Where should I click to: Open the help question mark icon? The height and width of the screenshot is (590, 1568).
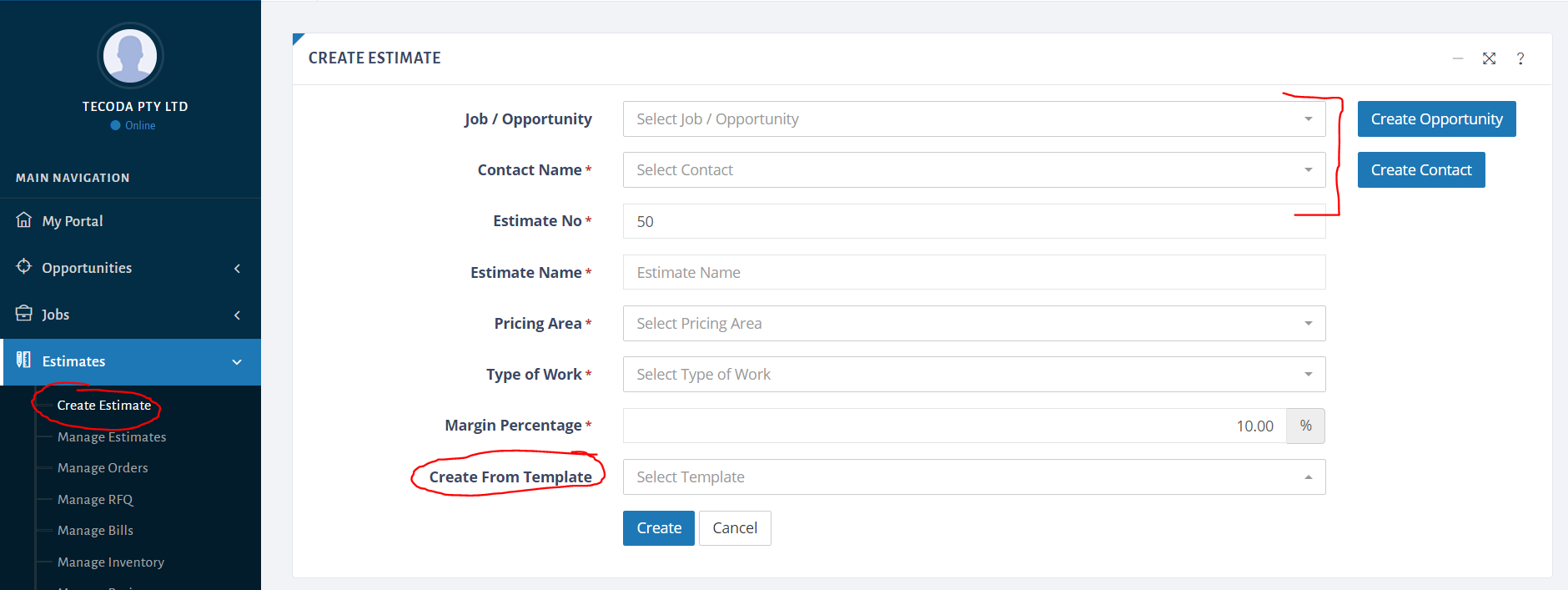coord(1520,58)
